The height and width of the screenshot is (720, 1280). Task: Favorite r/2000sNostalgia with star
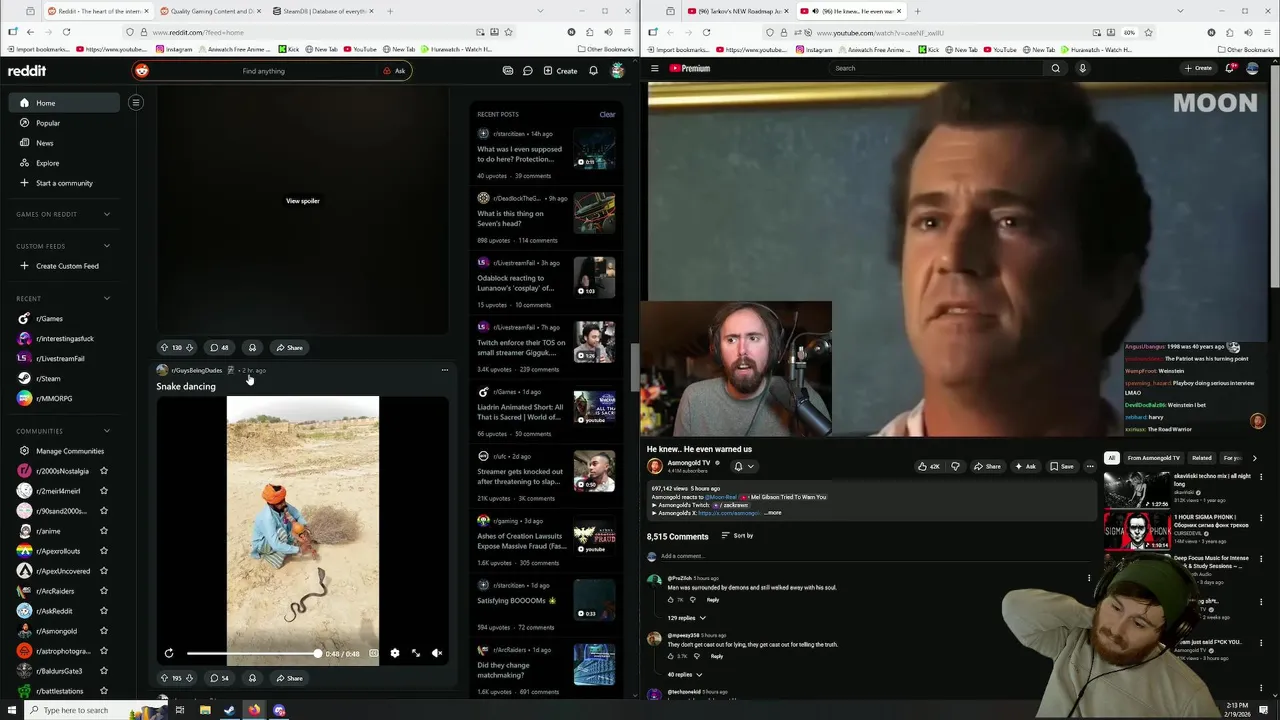[104, 471]
